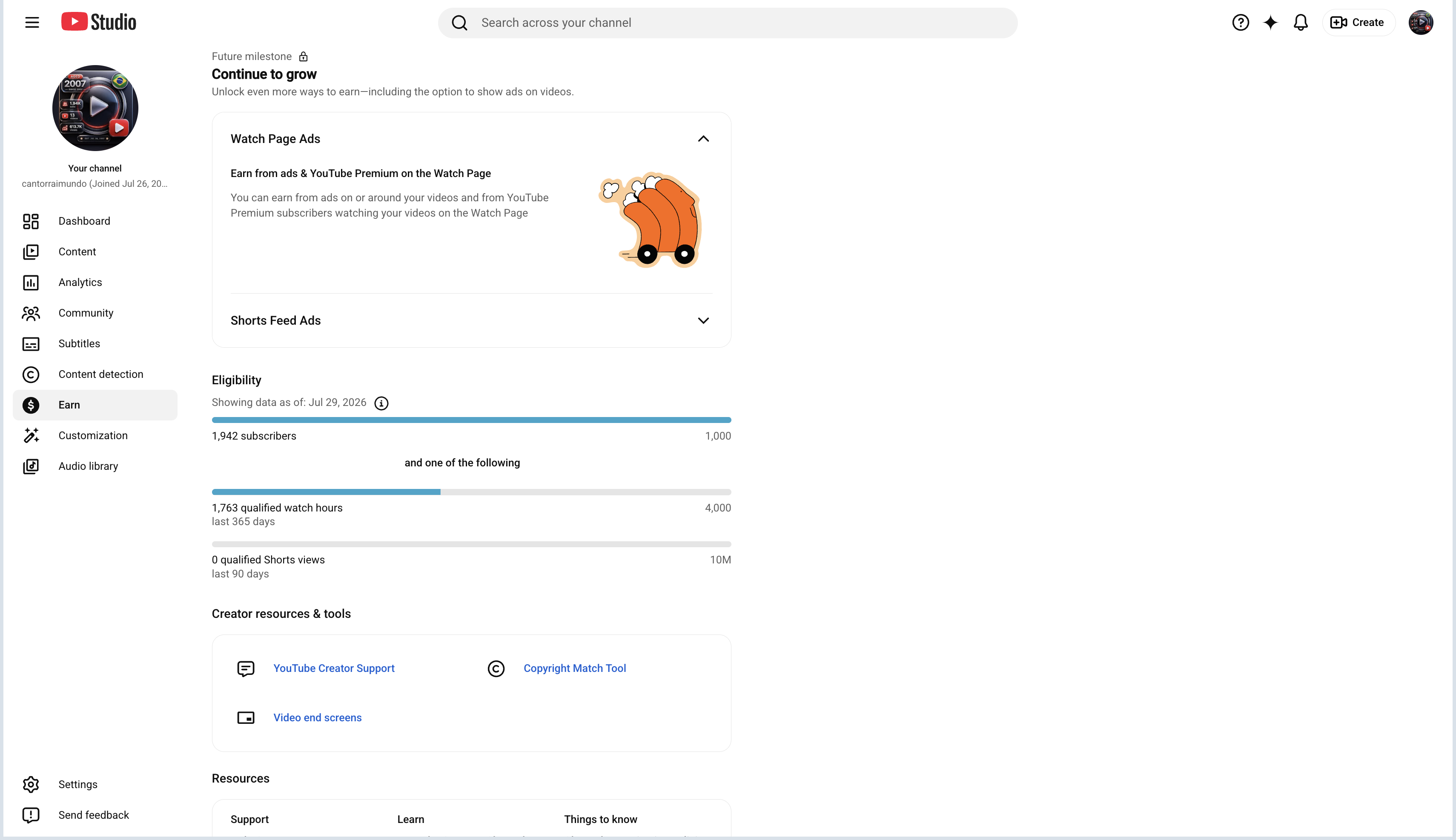Screen dimensions: 1456x840
Task: Open the Audio library
Action: (95, 466)
